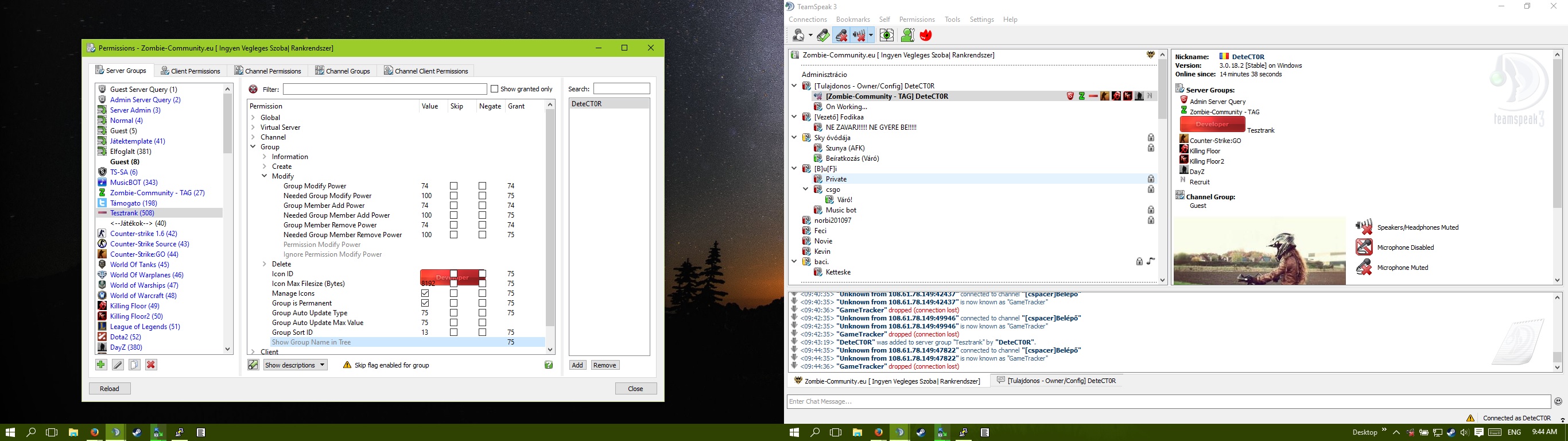Screen dimensions: 1568x441
Task: Open the action center notification icon
Action: pyautogui.click(x=1478, y=432)
